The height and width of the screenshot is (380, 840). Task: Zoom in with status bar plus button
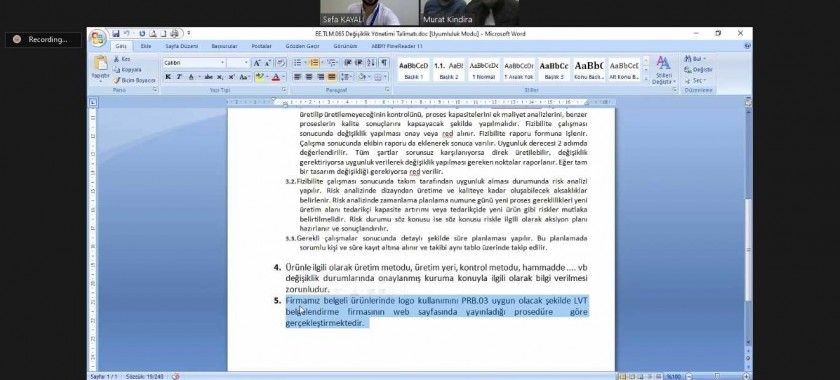click(747, 376)
